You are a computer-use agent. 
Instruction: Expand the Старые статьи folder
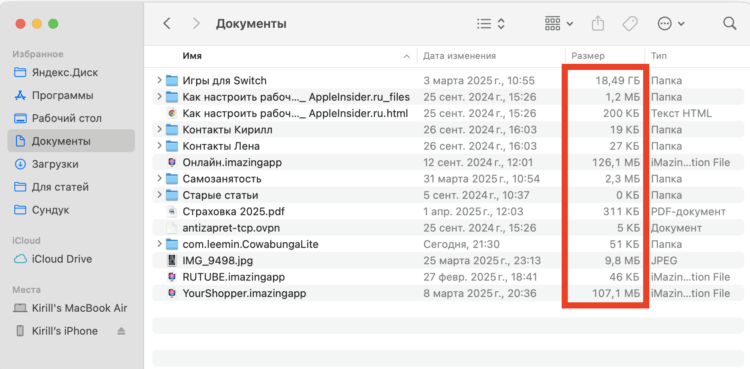click(159, 195)
